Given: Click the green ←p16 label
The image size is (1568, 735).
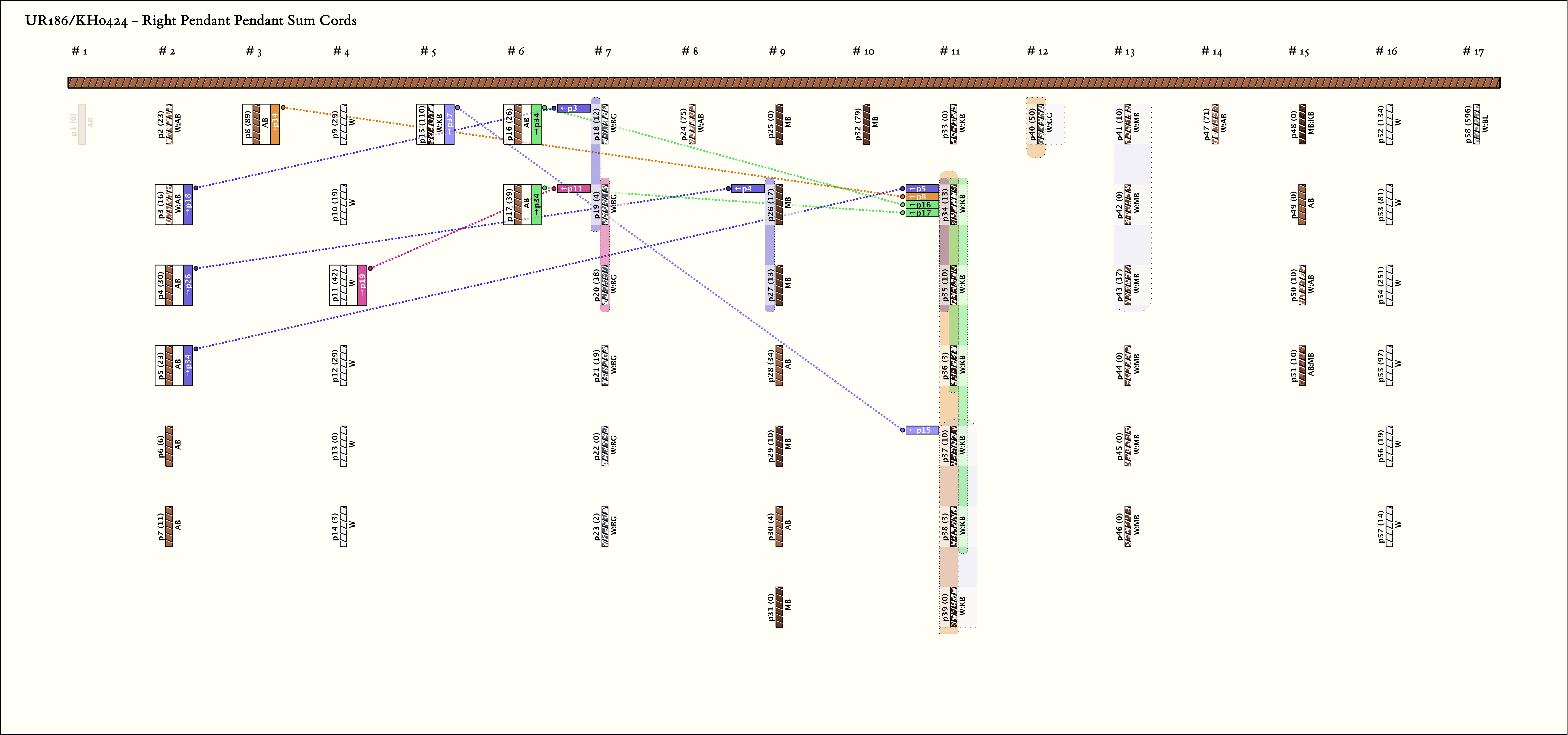Looking at the screenshot, I should [x=922, y=205].
